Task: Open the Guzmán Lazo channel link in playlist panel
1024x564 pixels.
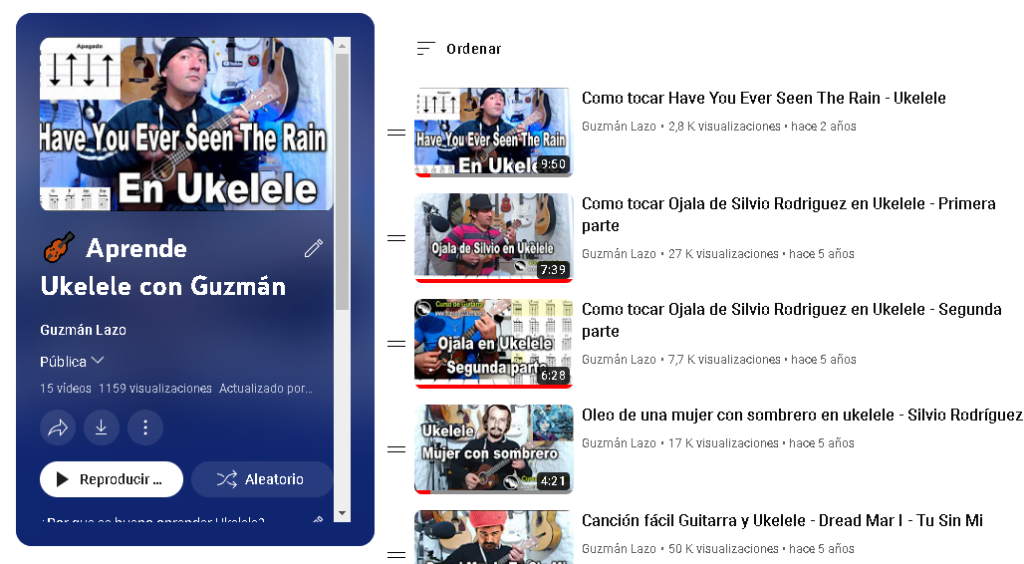Action: click(83, 330)
